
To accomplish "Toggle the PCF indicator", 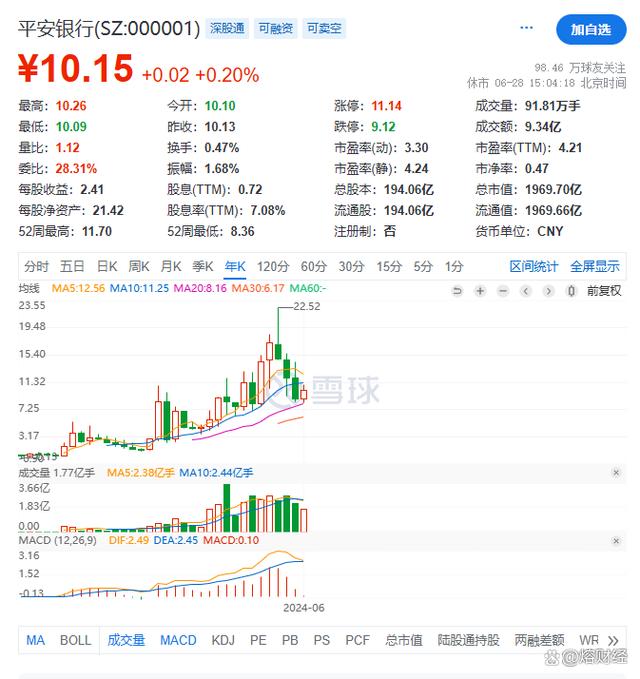I will pyautogui.click(x=357, y=640).
